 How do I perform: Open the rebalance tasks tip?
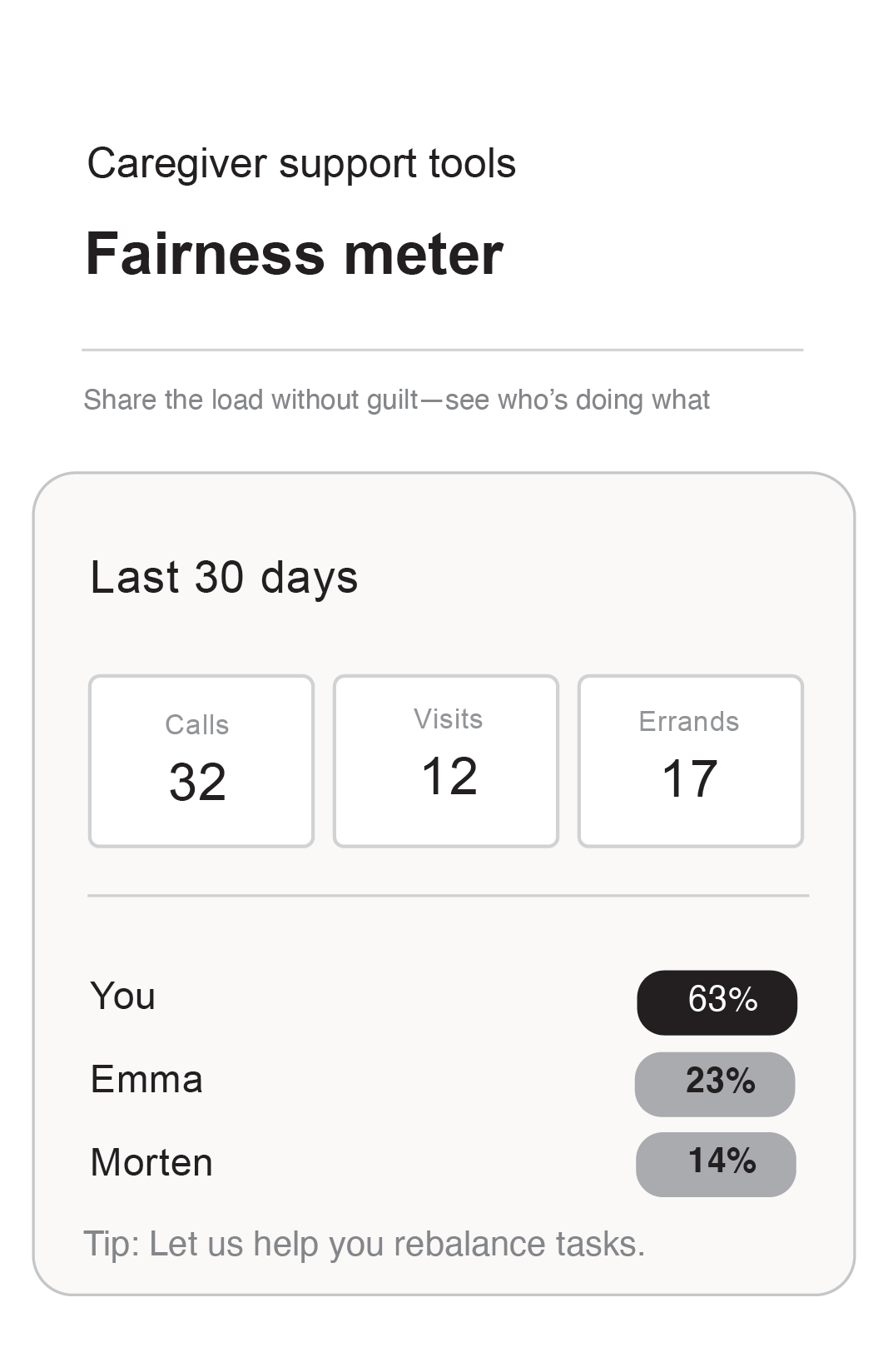click(364, 1244)
